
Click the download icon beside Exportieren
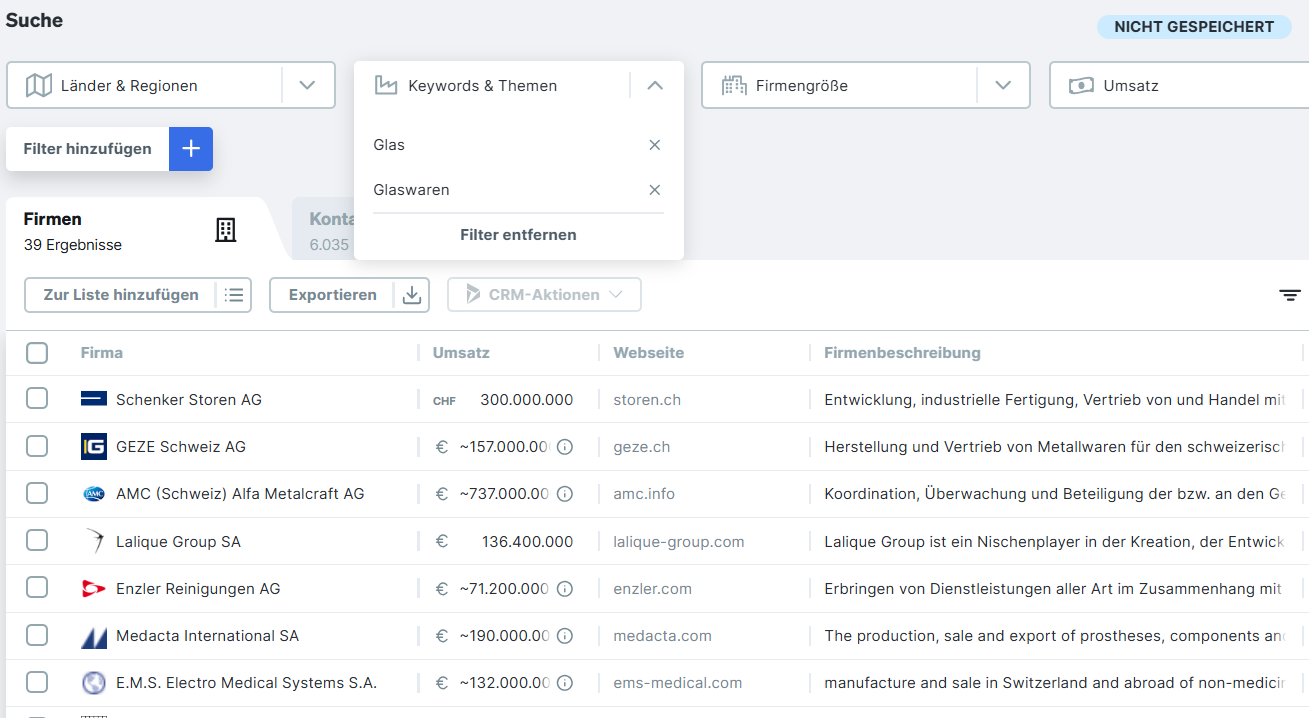411,295
